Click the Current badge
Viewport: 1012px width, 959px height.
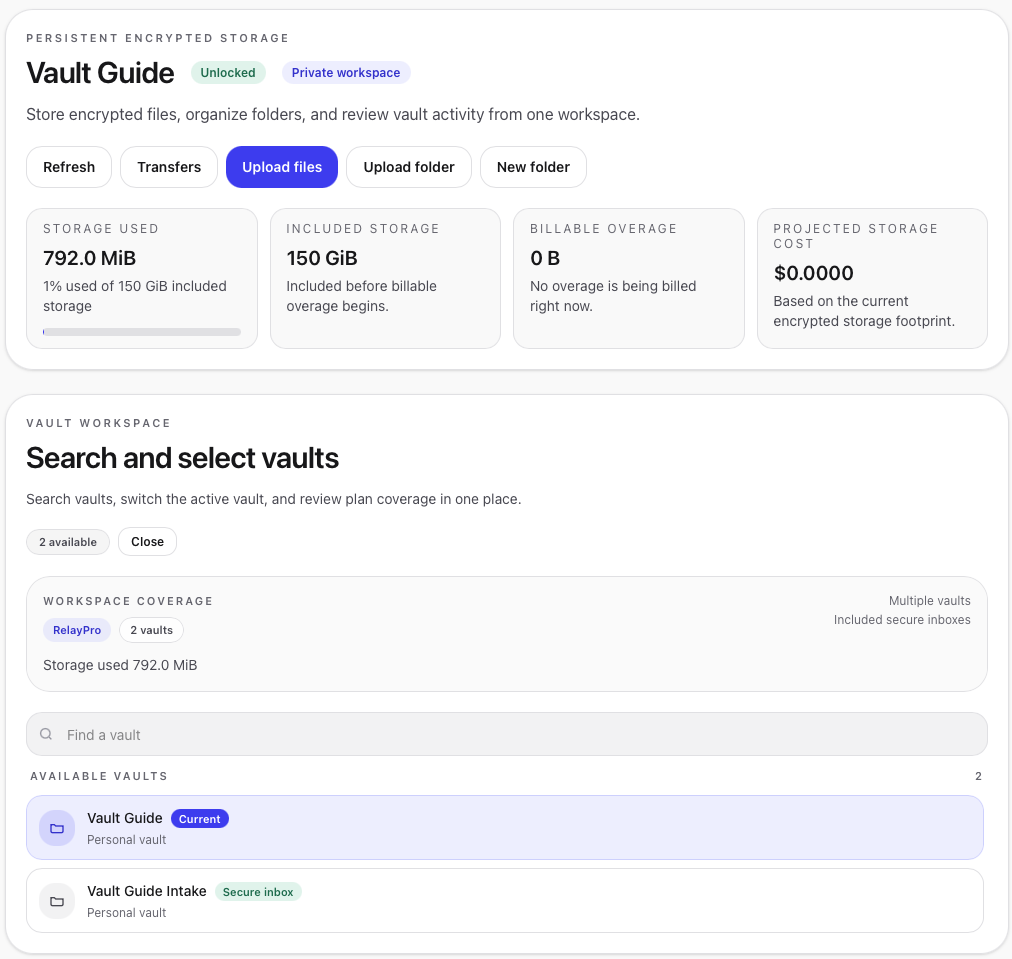[x=199, y=819]
